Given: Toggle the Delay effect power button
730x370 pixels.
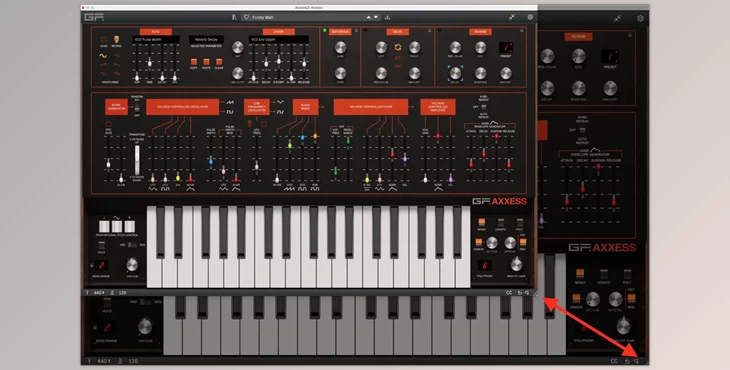Looking at the screenshot, I should click(x=366, y=31).
